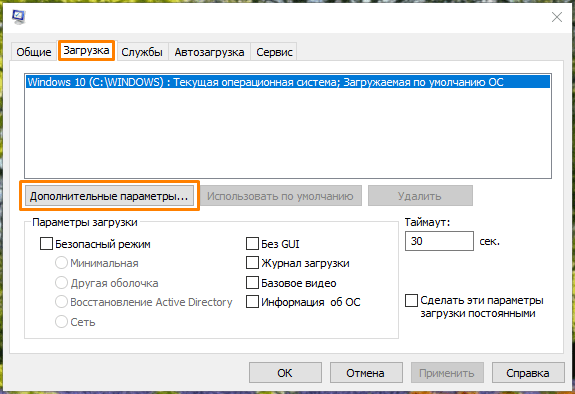The width and height of the screenshot is (575, 394).
Task: Click the Применить button
Action: 447,373
